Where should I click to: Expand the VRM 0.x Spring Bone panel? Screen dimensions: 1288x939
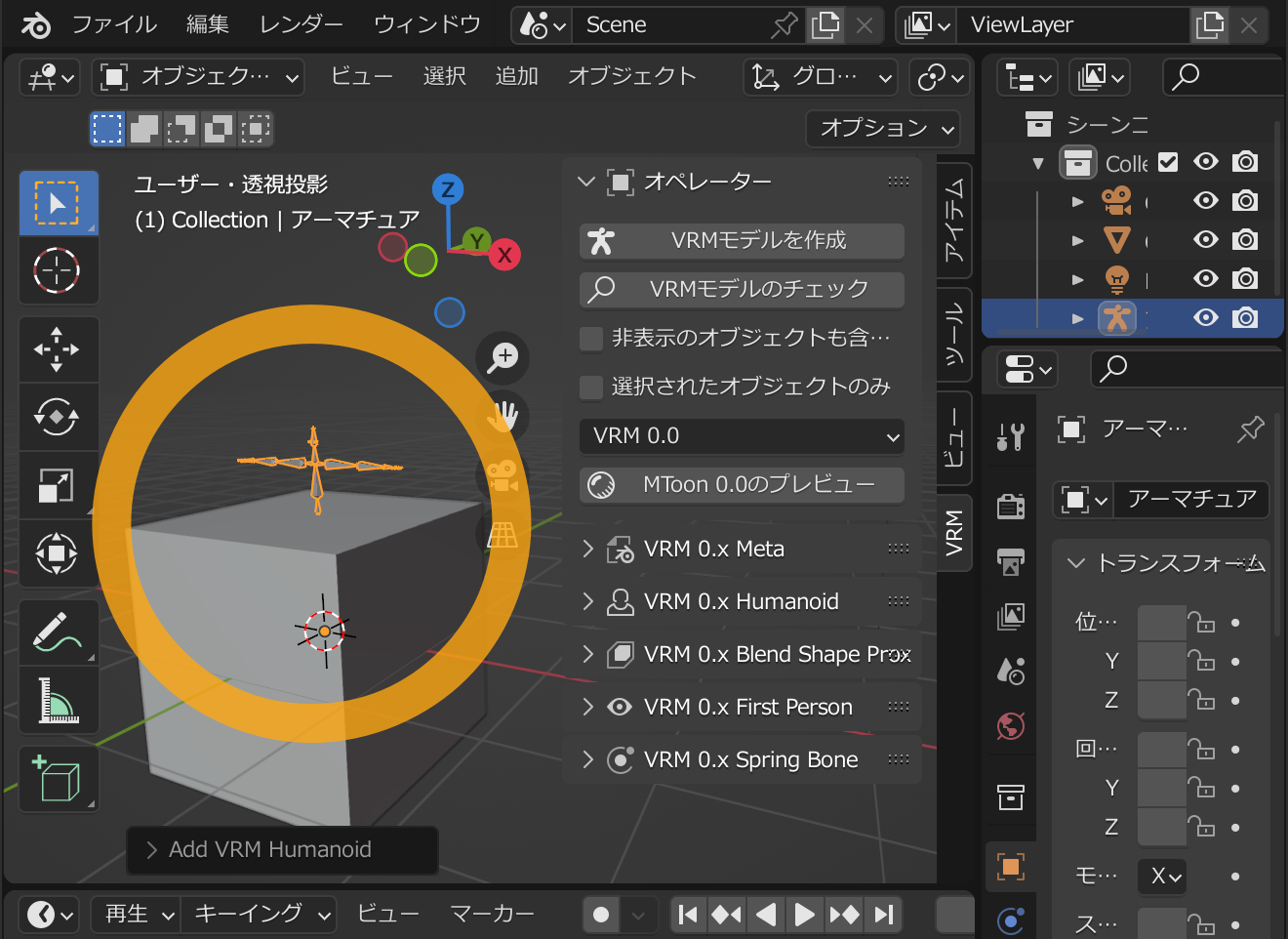coord(742,759)
